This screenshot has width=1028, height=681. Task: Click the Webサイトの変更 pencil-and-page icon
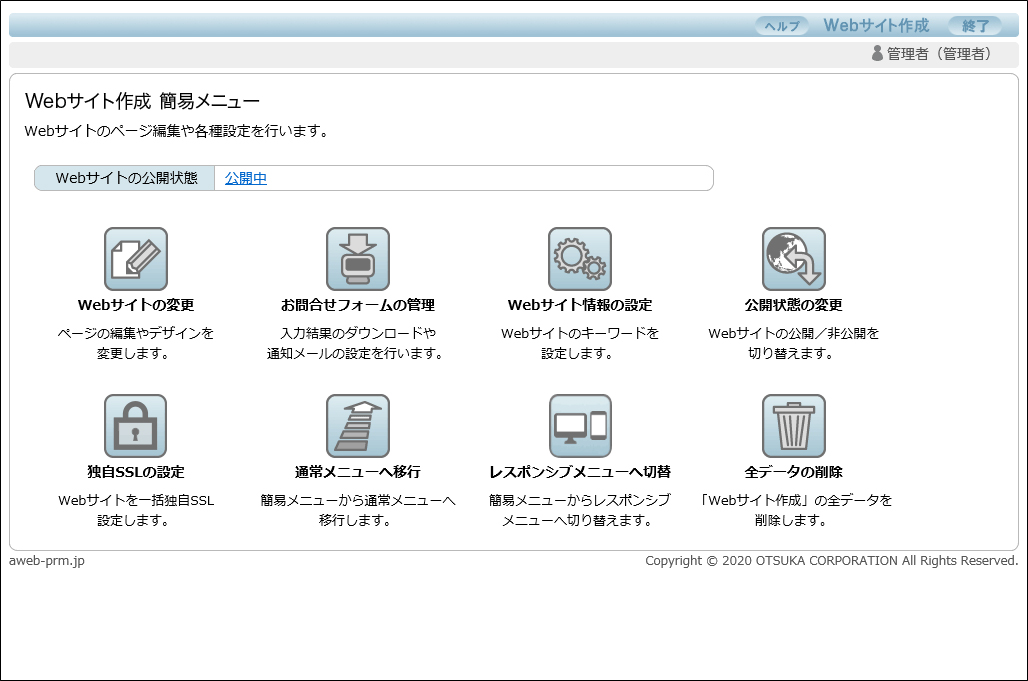pos(136,259)
